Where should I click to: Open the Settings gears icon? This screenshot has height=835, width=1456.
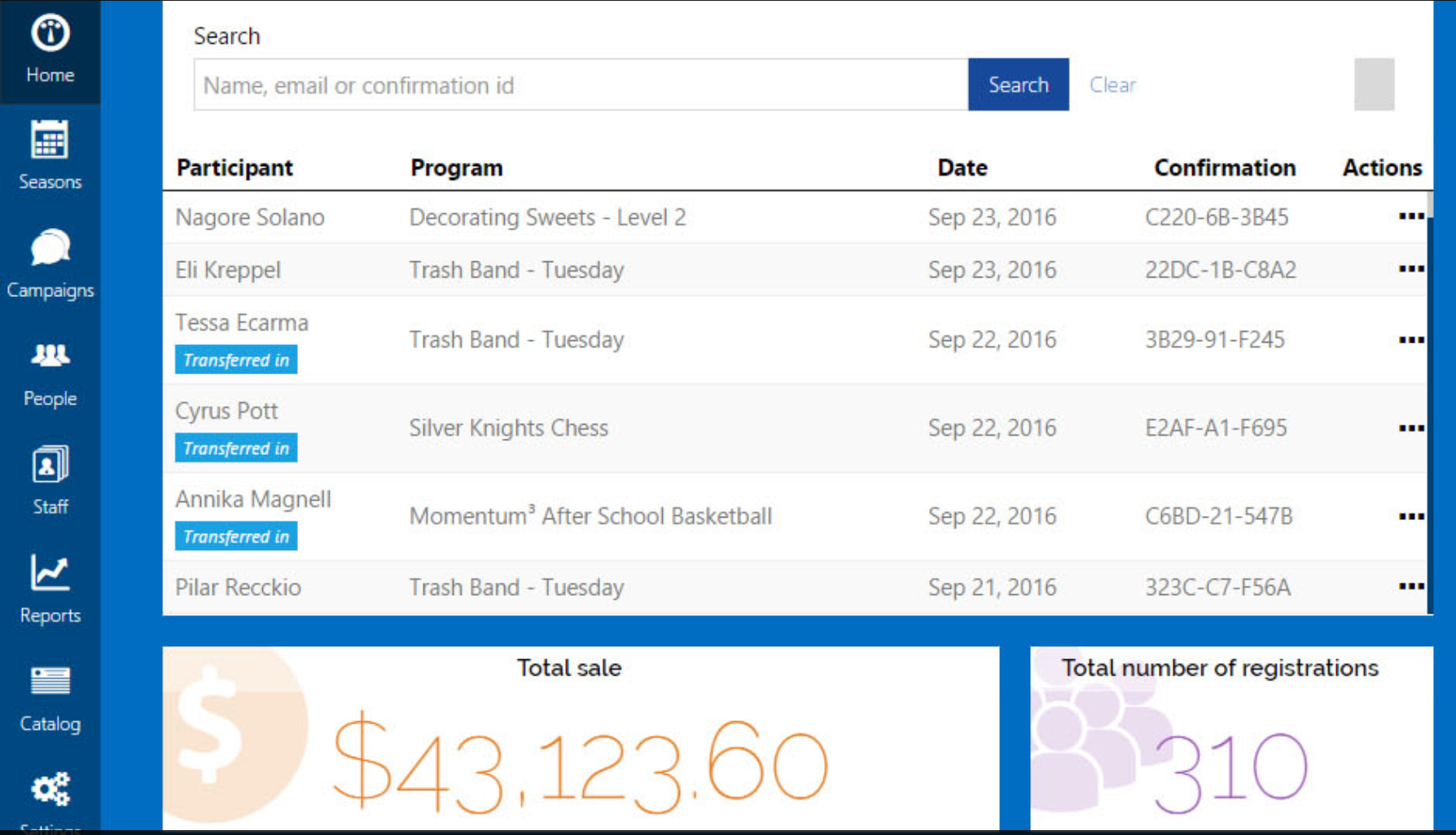coord(50,789)
